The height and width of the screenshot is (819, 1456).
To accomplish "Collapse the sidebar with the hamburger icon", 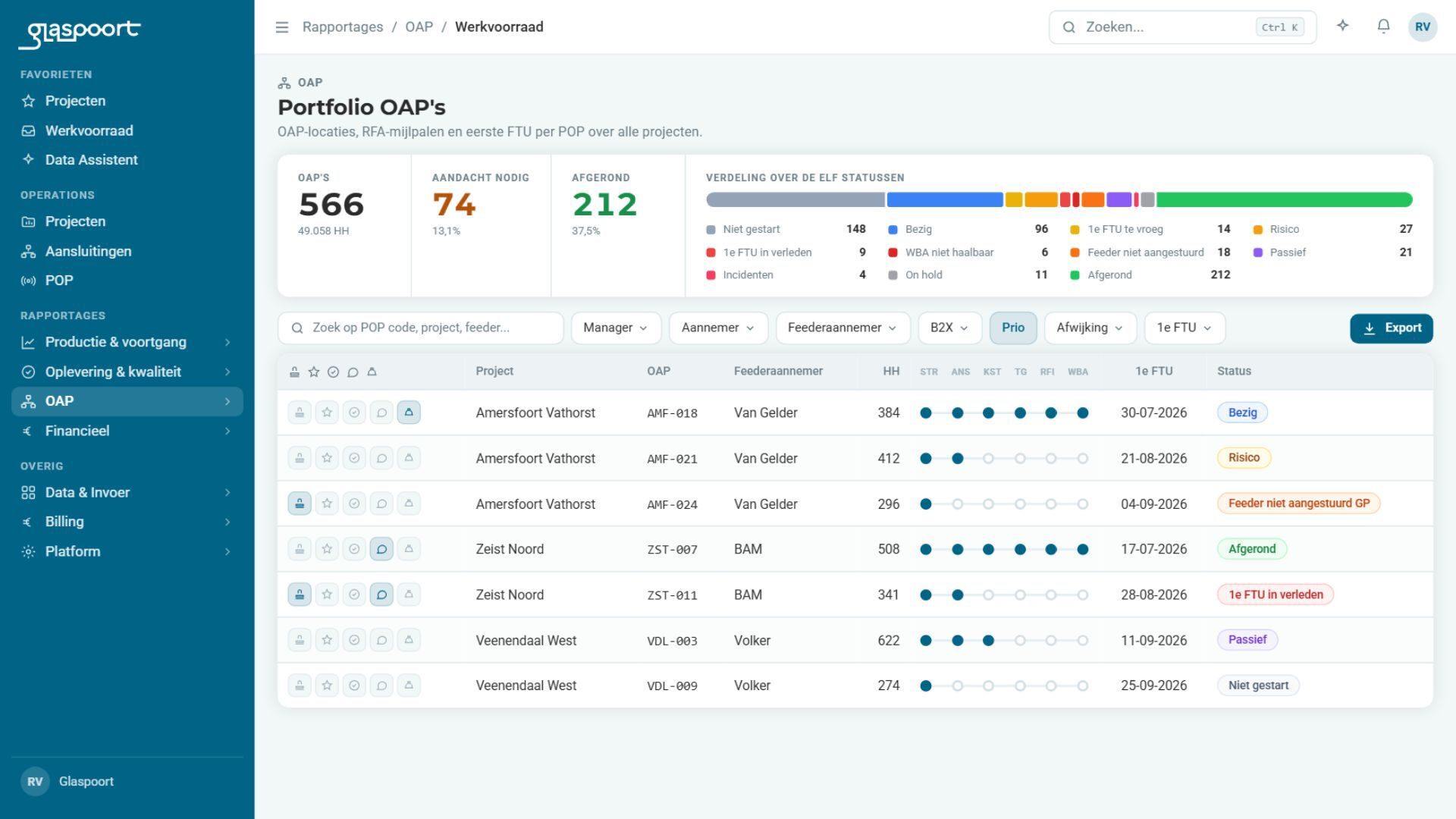I will pos(282,27).
